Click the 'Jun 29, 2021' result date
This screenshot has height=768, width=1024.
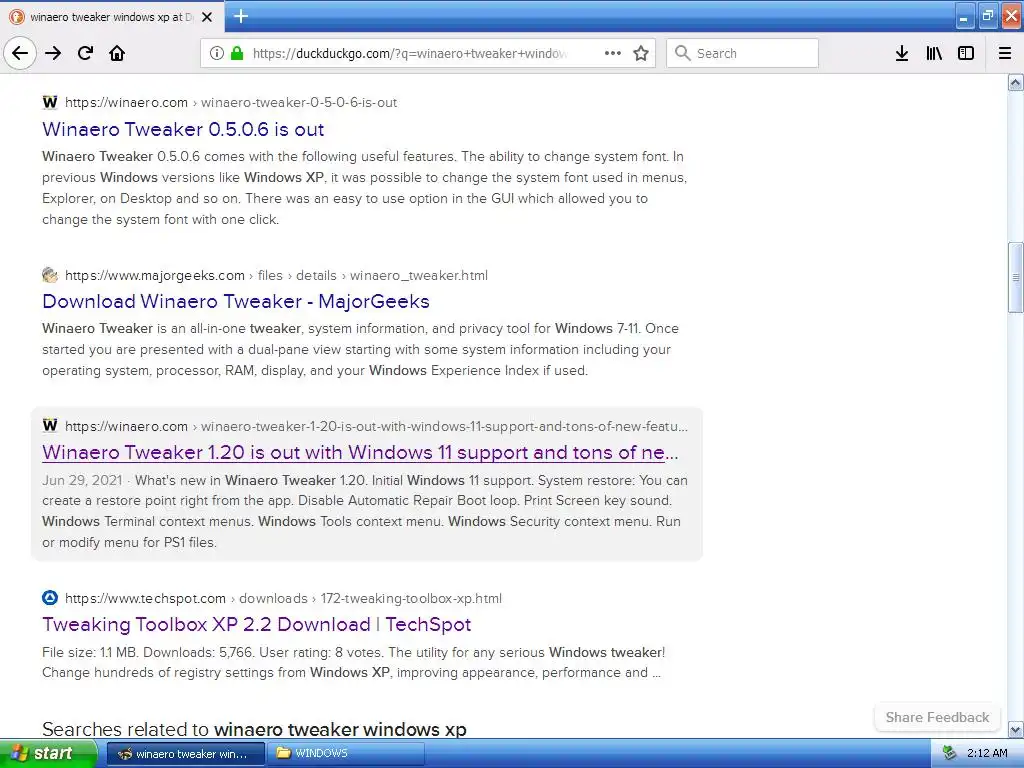pyautogui.click(x=82, y=481)
